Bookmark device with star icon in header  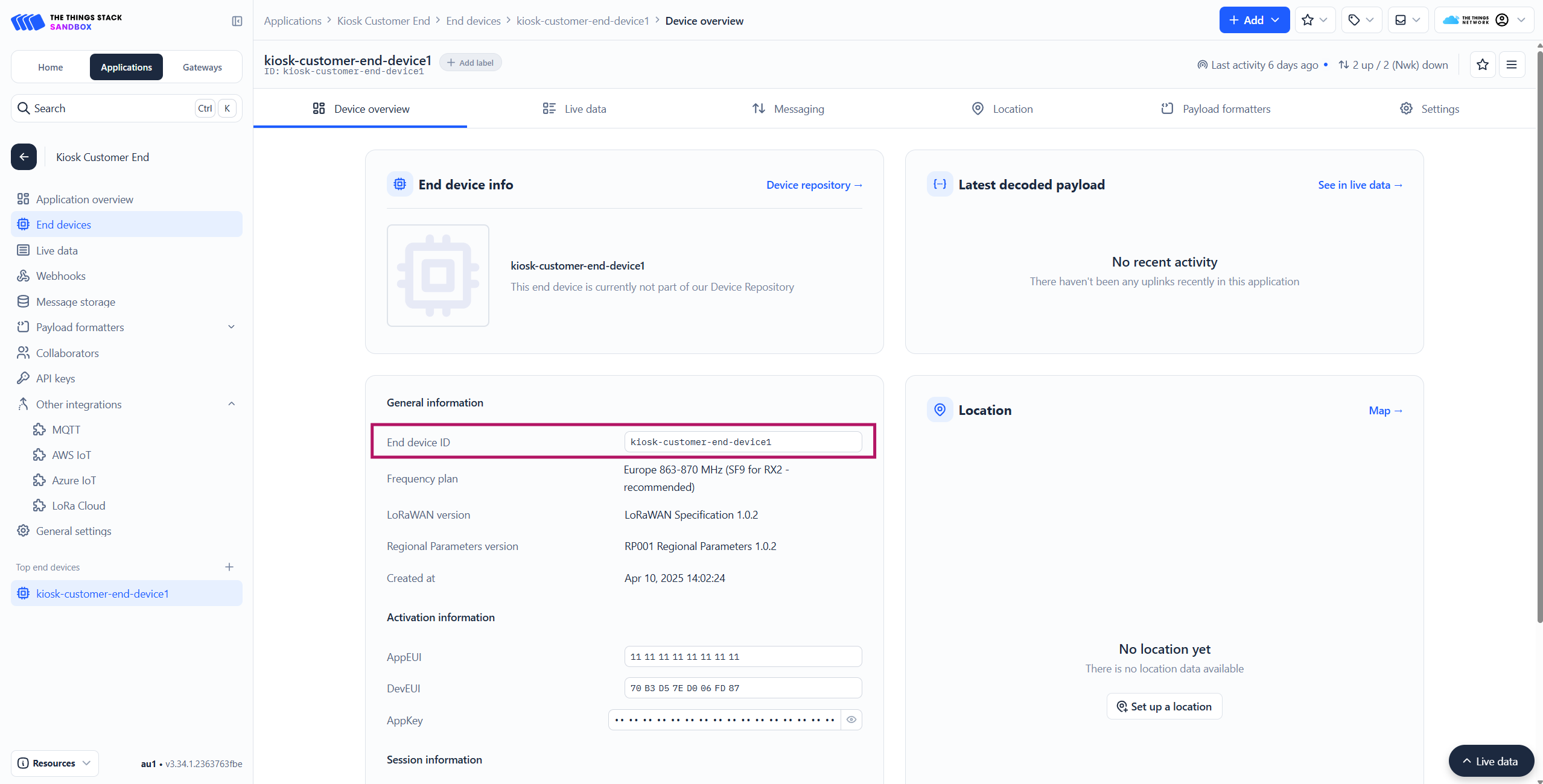[x=1482, y=65]
